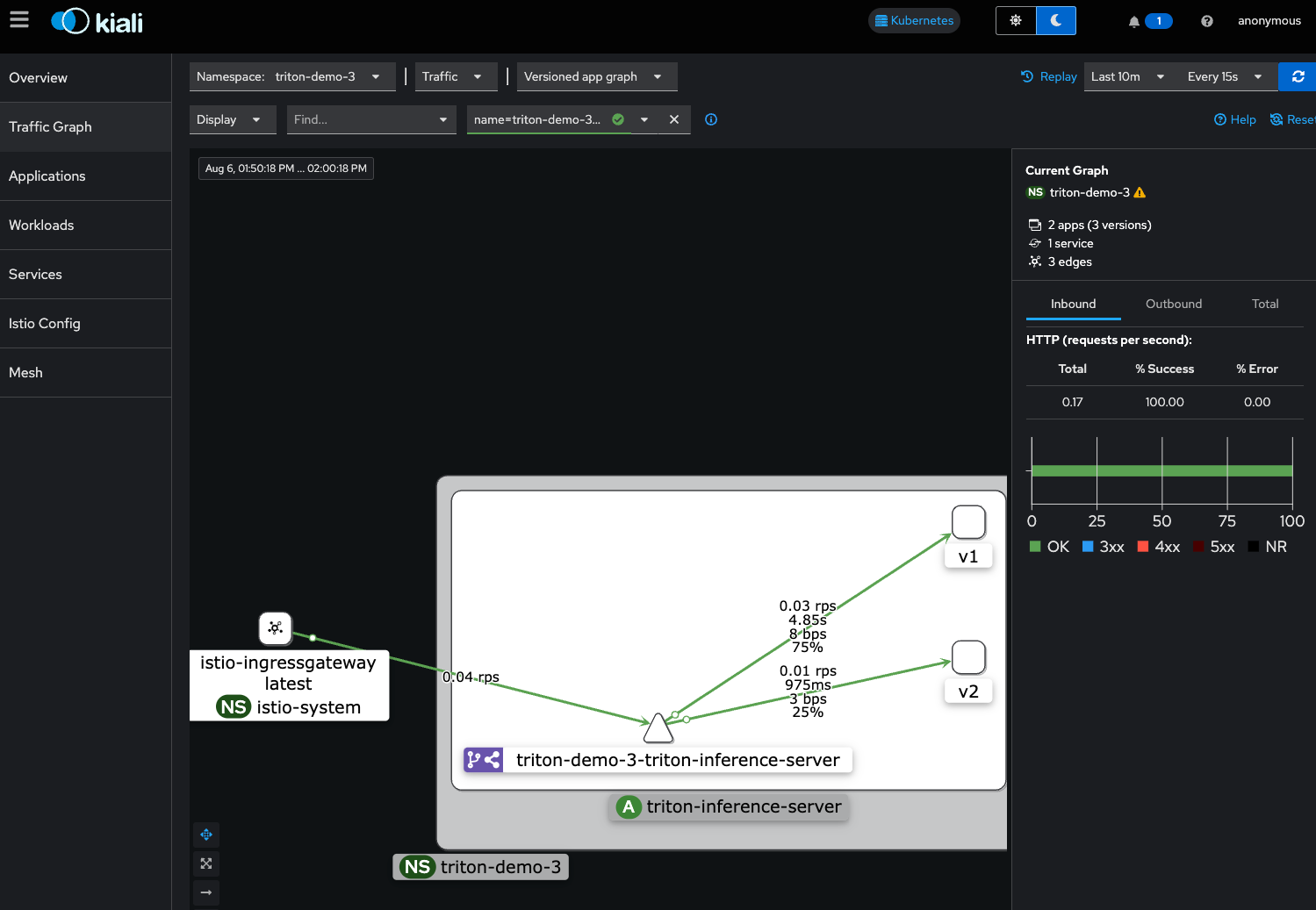Expand the Namespace triton-demo-3 dropdown
This screenshot has width=1316, height=910.
click(292, 76)
